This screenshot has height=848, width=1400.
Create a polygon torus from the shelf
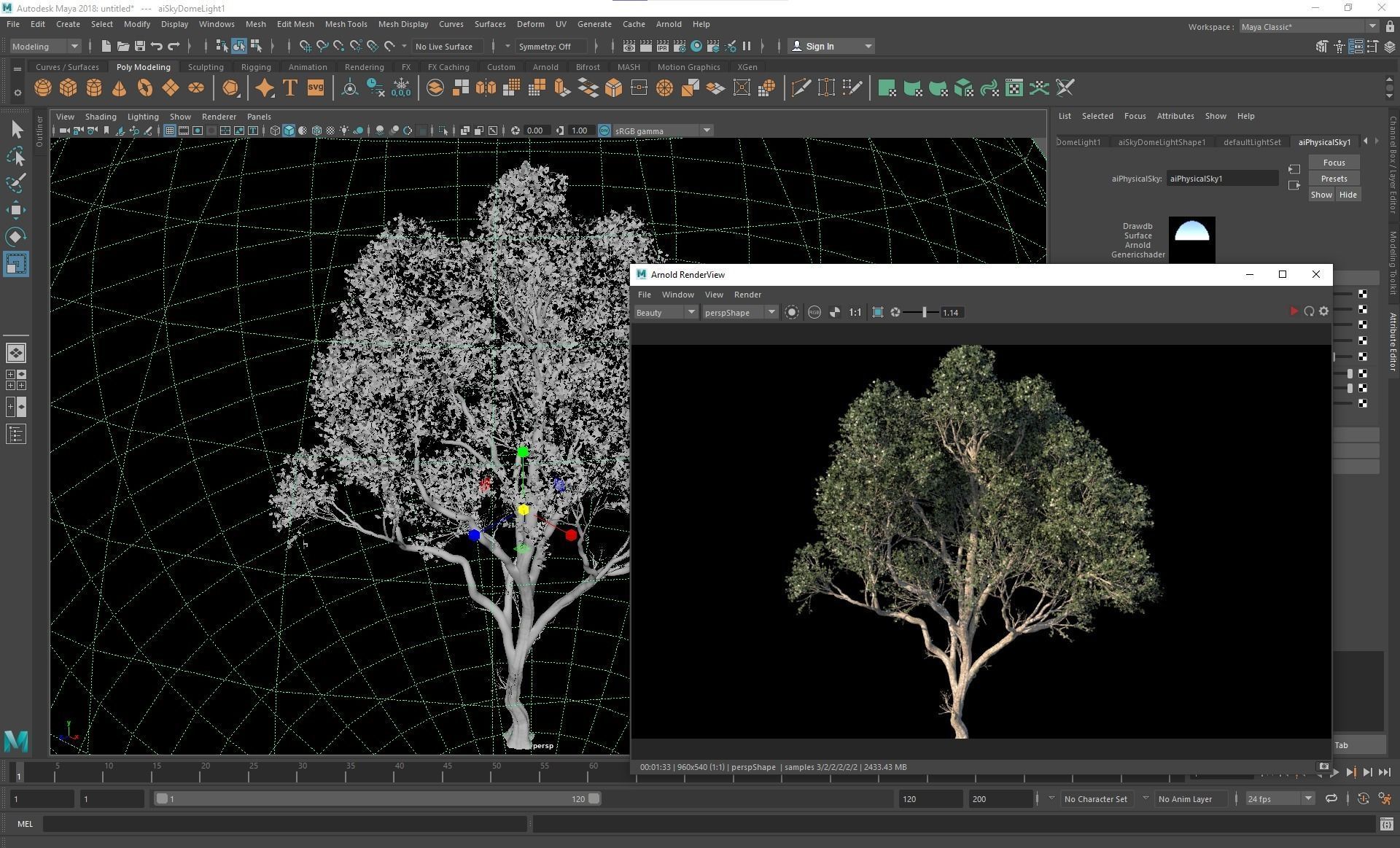145,88
